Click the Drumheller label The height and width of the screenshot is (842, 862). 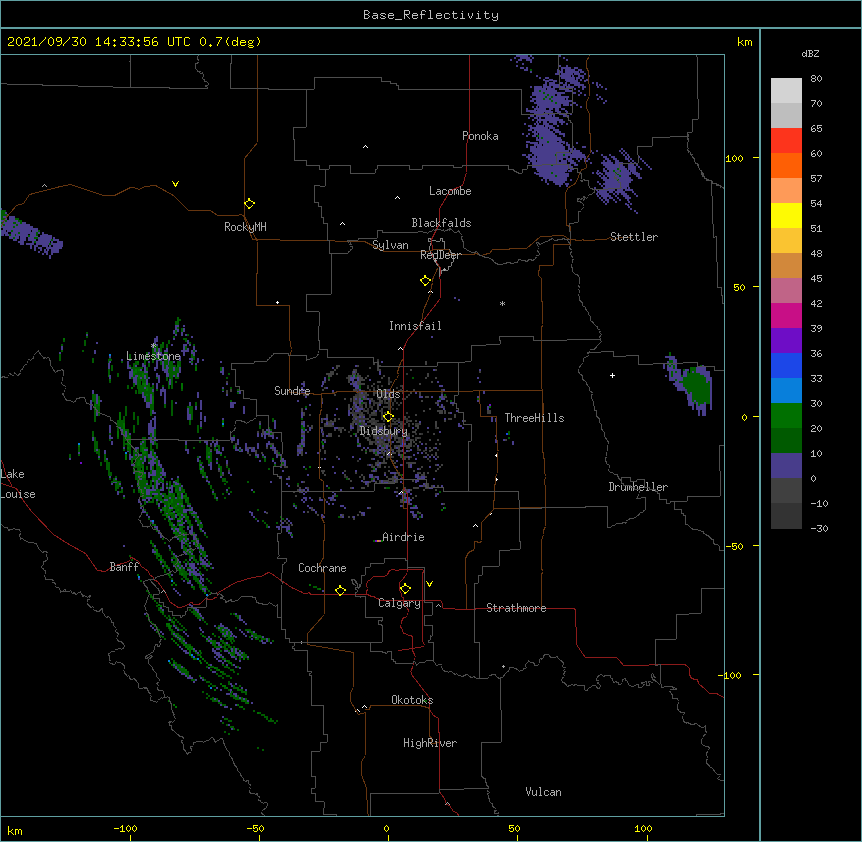(x=638, y=487)
